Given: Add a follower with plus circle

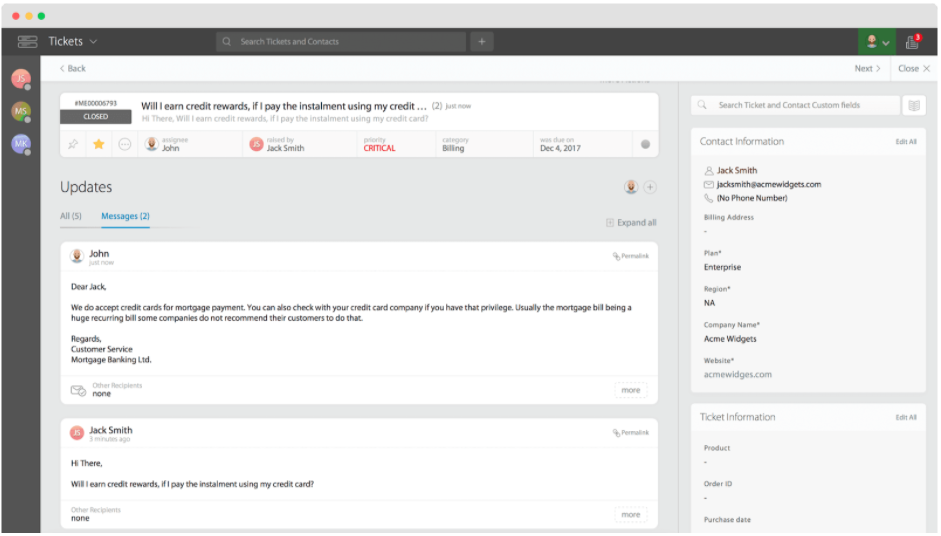Looking at the screenshot, I should pyautogui.click(x=650, y=187).
